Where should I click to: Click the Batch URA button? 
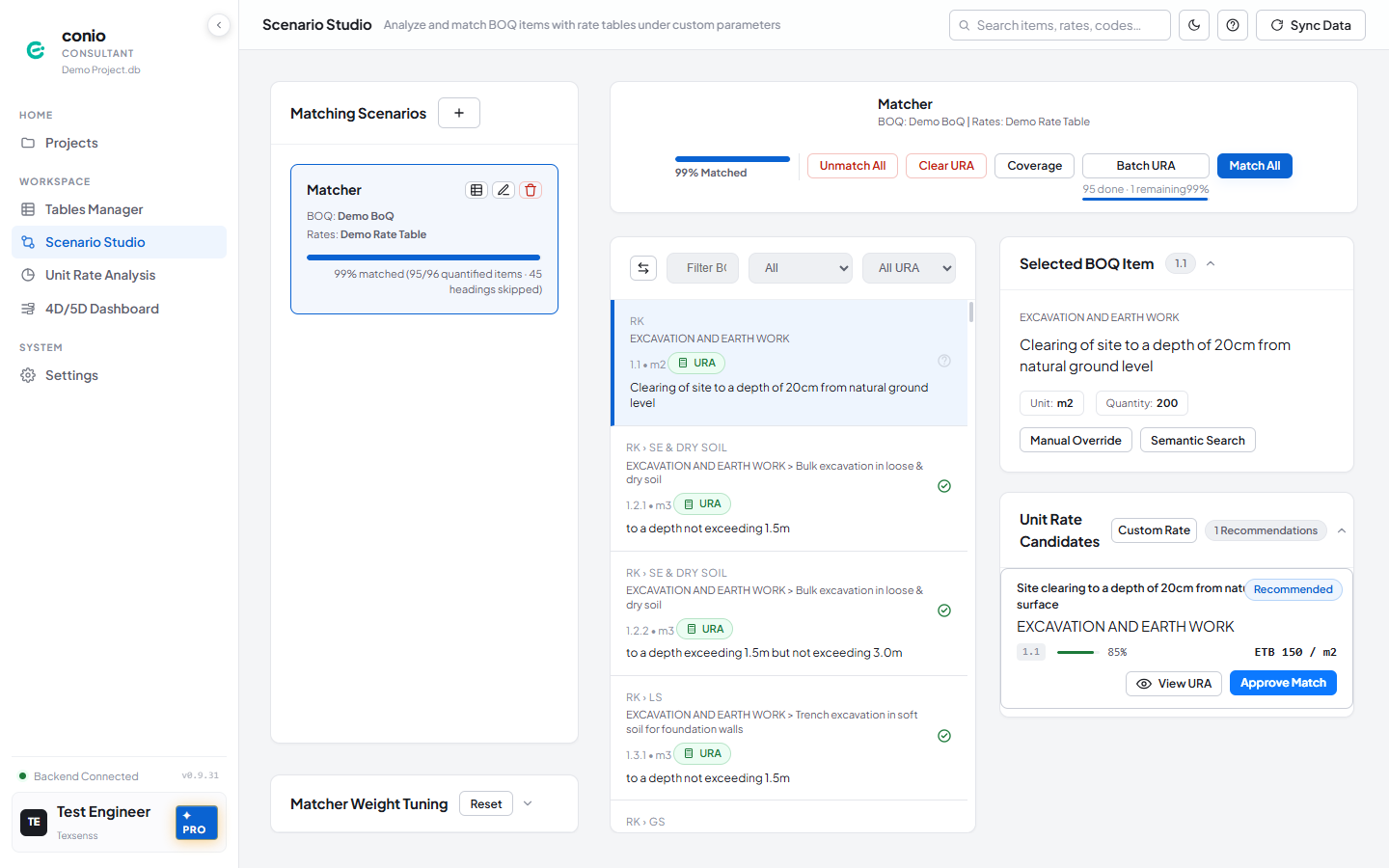1146,166
